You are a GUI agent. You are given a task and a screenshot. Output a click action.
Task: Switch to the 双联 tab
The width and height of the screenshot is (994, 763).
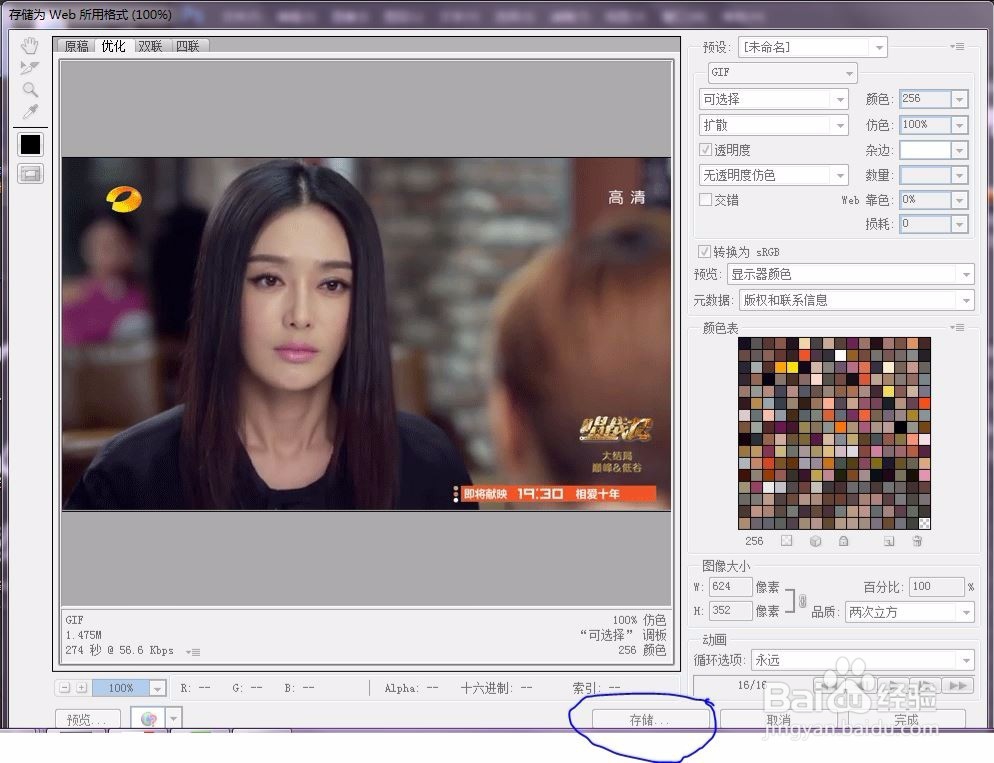[150, 46]
